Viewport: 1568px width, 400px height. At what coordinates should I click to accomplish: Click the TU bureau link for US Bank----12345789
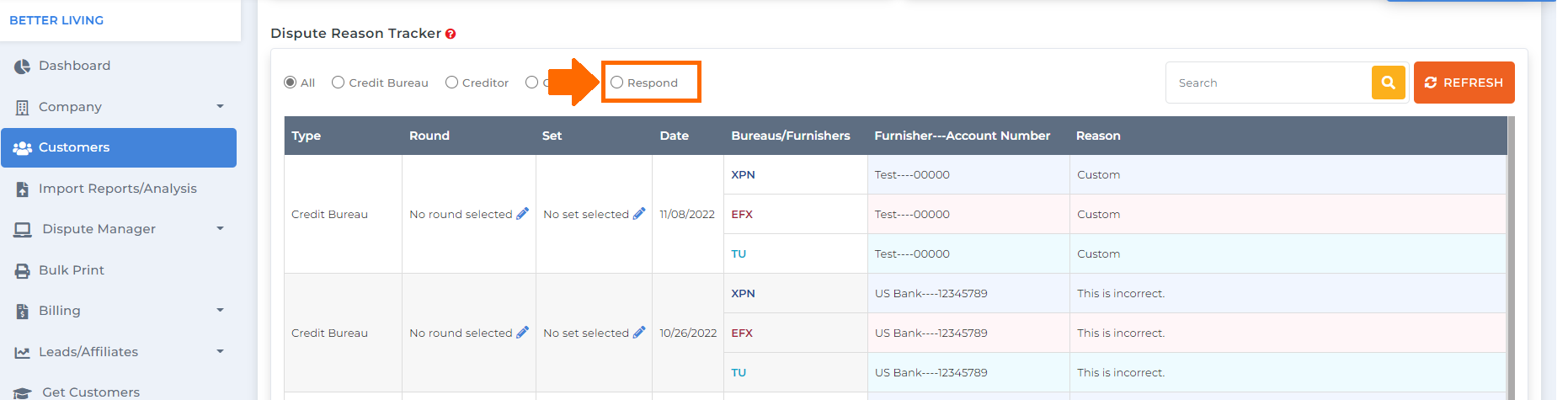pos(739,373)
